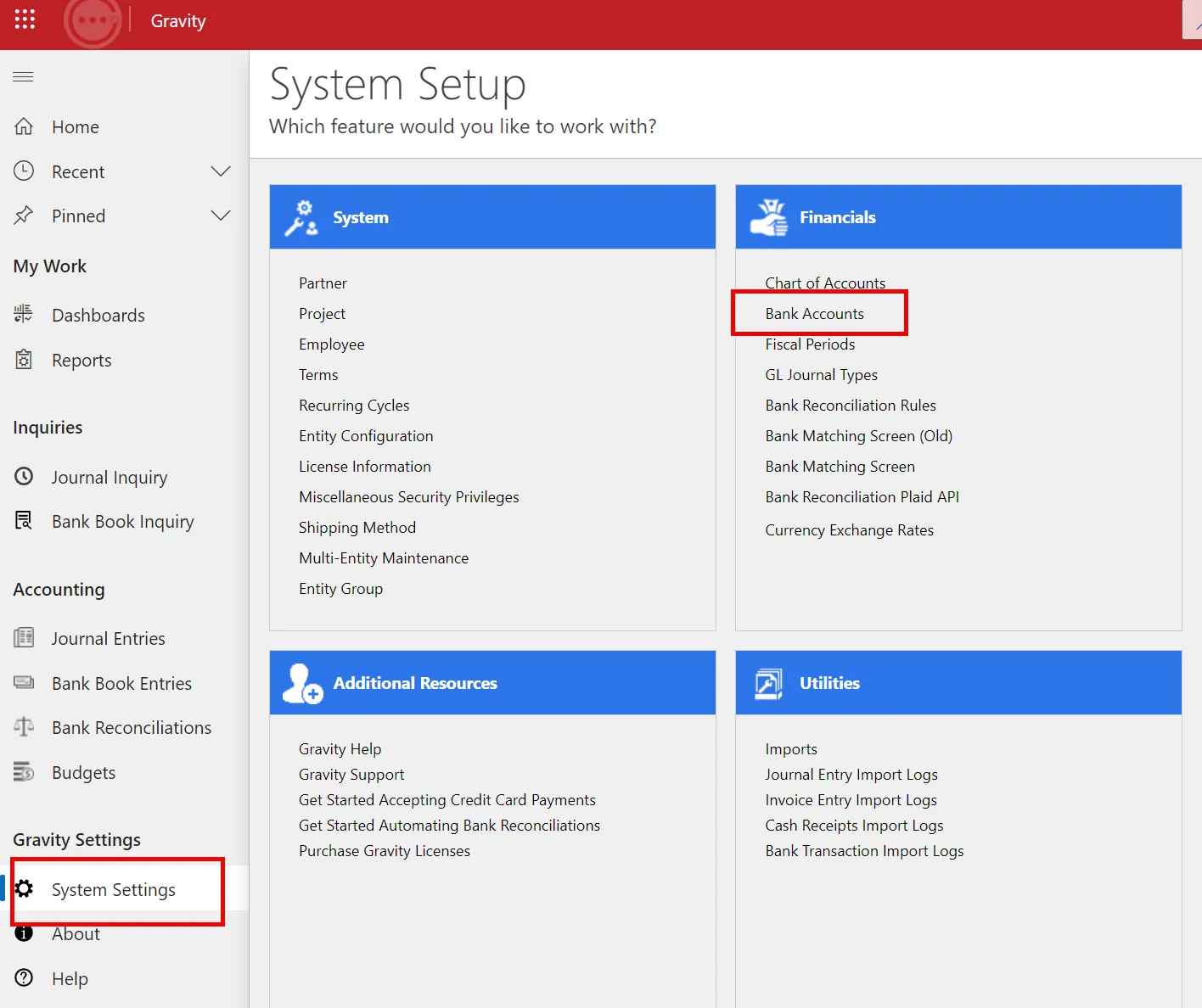Click the Gravity logo icon in header
Image resolution: width=1202 pixels, height=1008 pixels.
coord(93,20)
